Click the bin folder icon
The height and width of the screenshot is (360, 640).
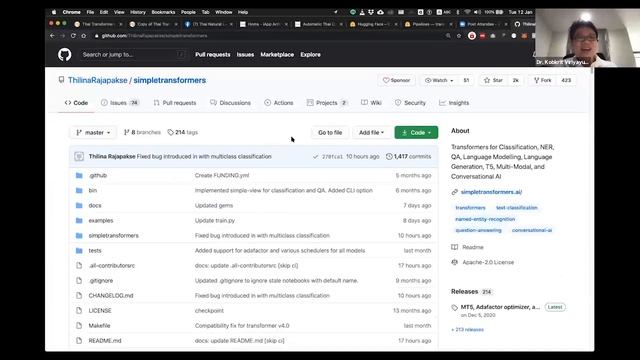[x=79, y=191]
